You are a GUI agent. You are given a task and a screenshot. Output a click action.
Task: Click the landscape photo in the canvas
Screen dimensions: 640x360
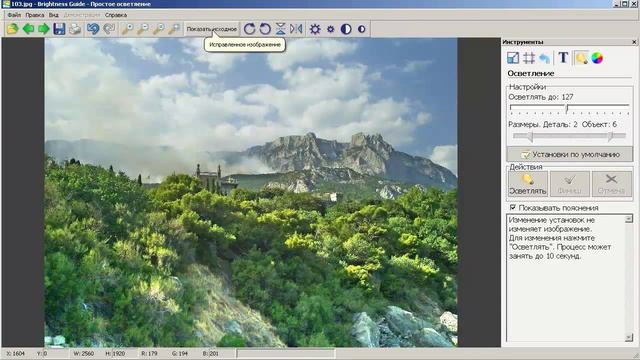tap(251, 192)
